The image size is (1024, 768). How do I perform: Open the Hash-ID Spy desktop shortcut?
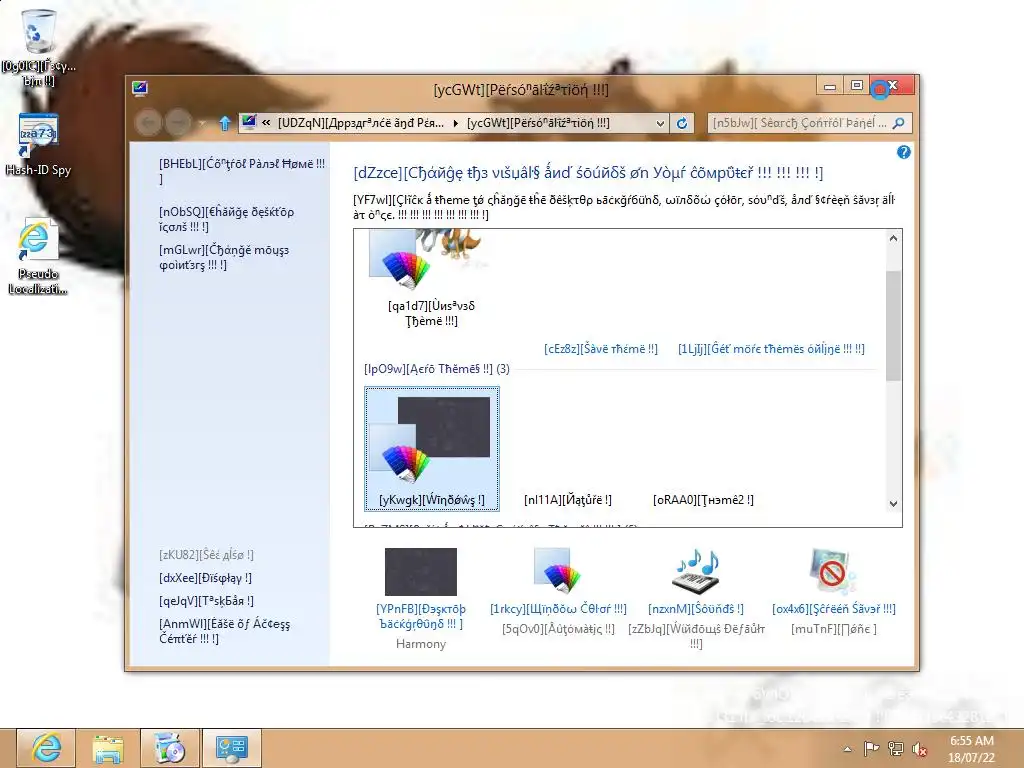38,144
